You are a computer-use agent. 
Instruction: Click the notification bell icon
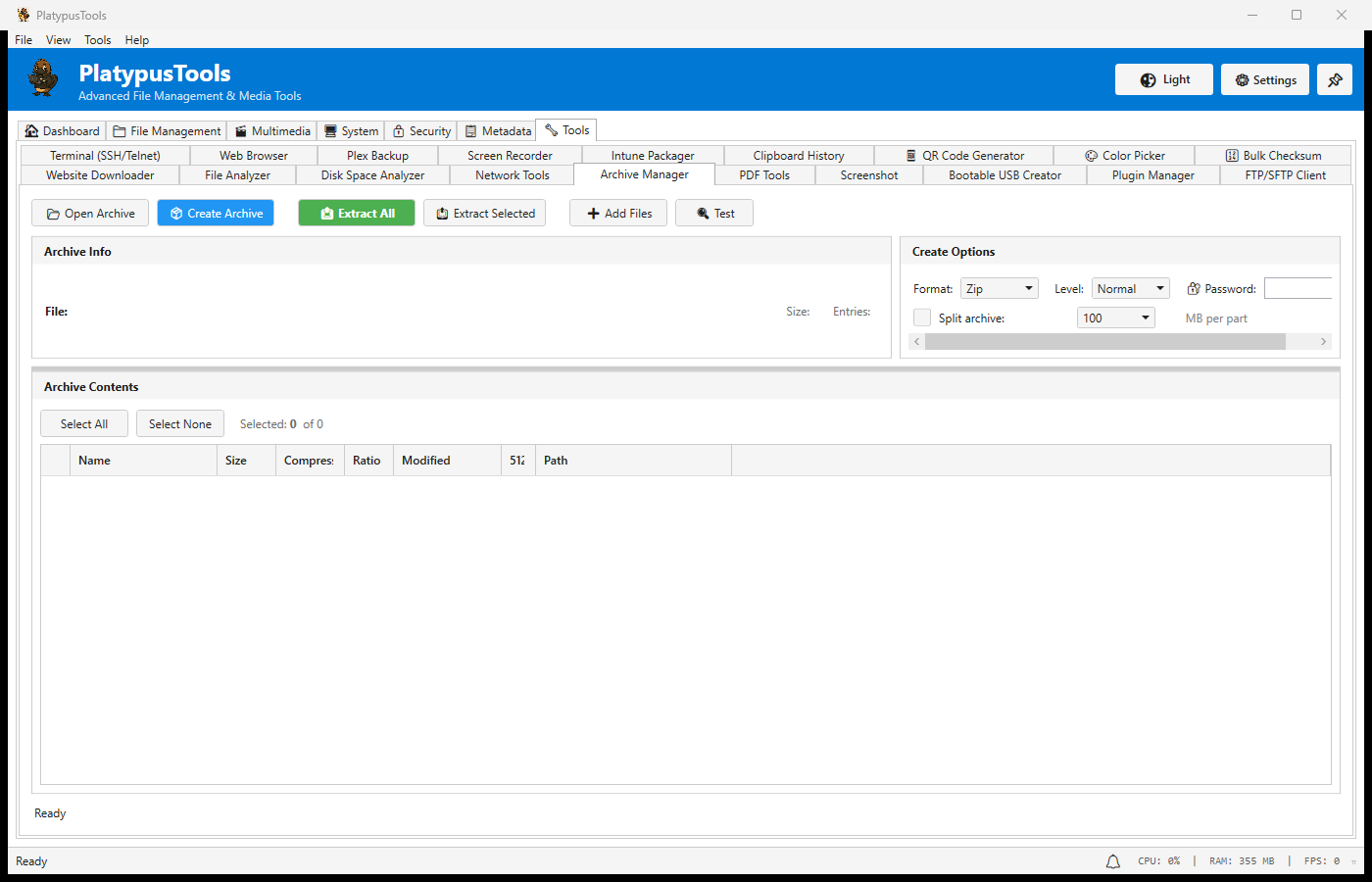coord(1113,861)
